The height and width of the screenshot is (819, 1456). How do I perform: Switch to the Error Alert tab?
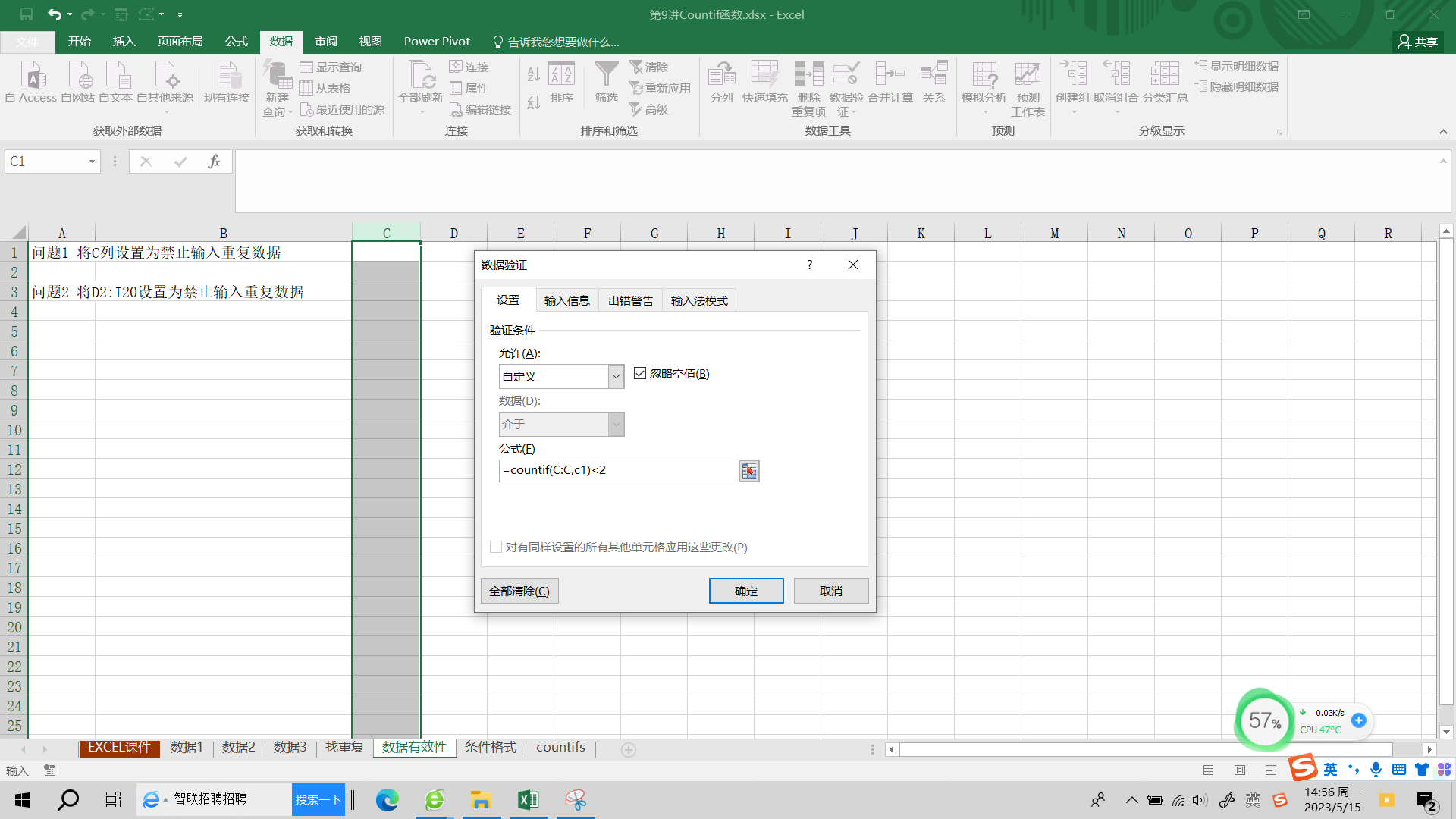point(630,301)
